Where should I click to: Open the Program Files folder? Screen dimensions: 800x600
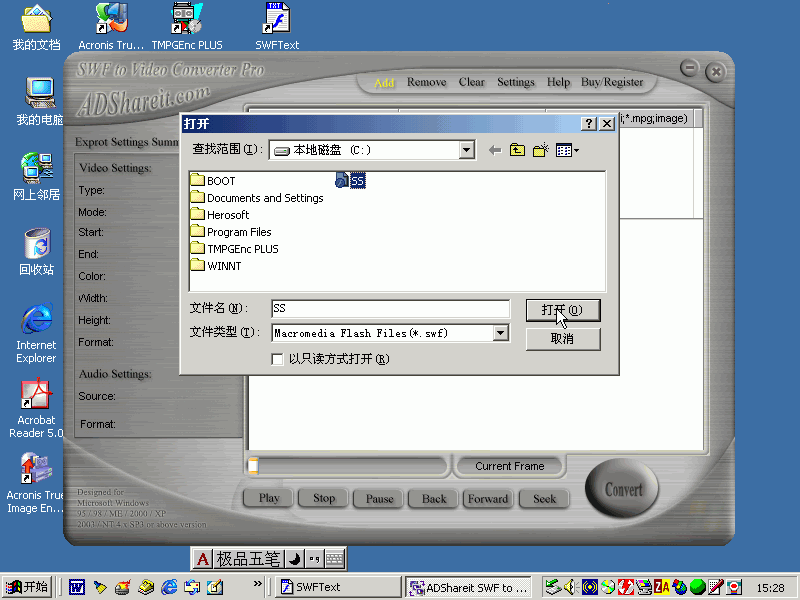[238, 232]
